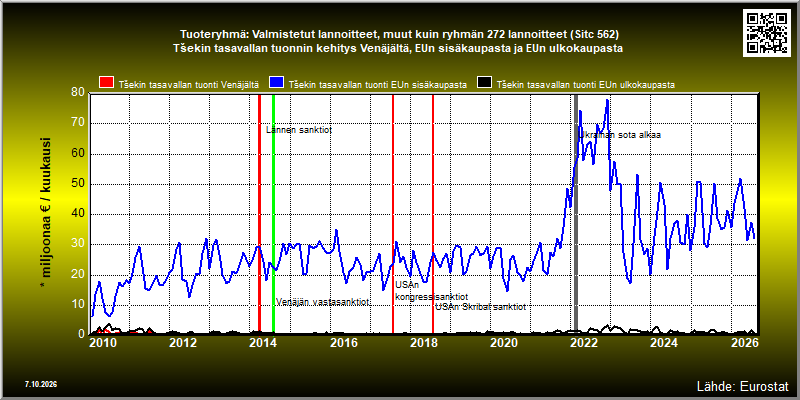Click the y-axis value 40

[78, 214]
